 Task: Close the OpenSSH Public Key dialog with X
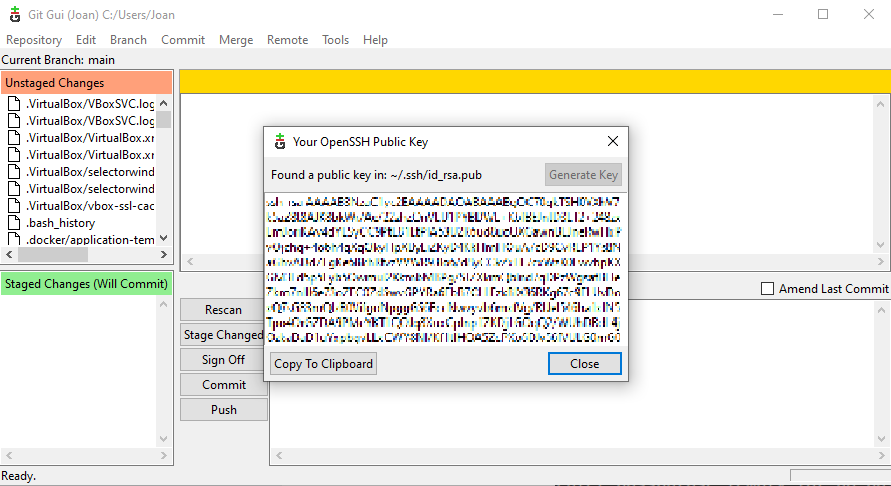pos(613,141)
